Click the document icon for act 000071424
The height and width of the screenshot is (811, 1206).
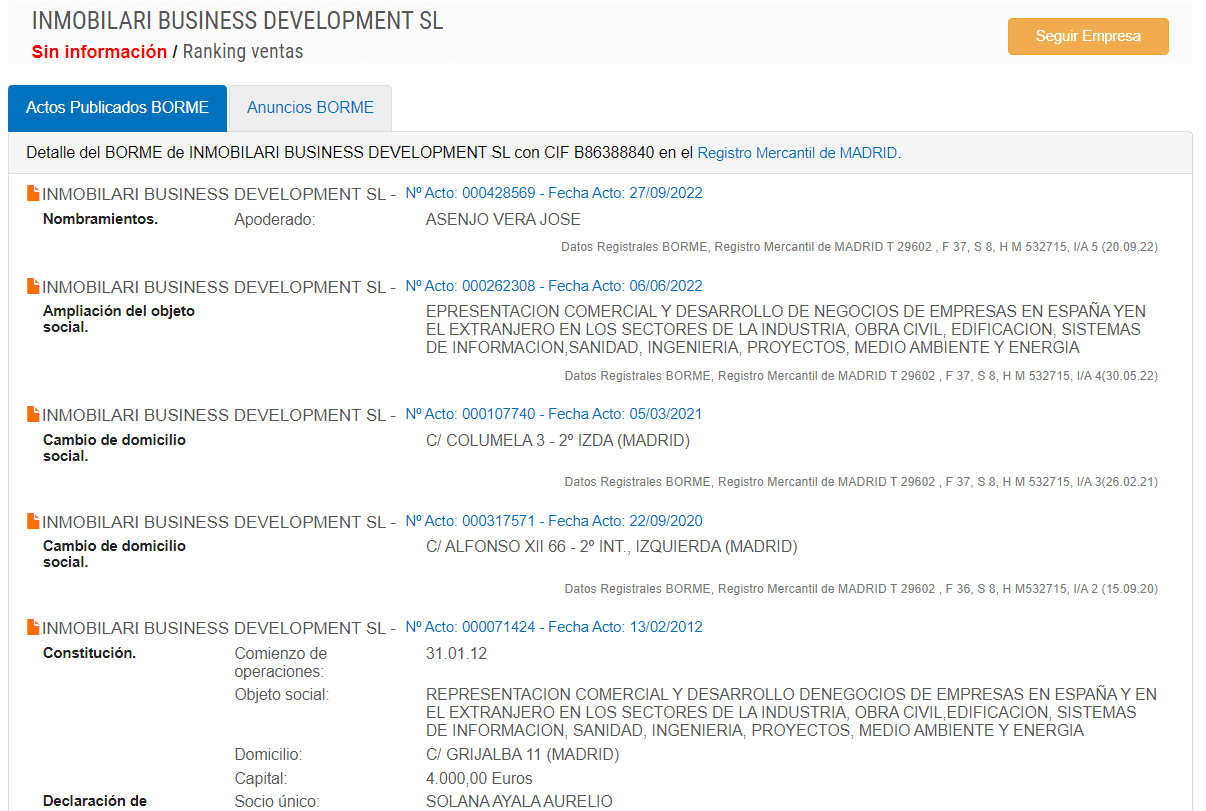pyautogui.click(x=33, y=627)
